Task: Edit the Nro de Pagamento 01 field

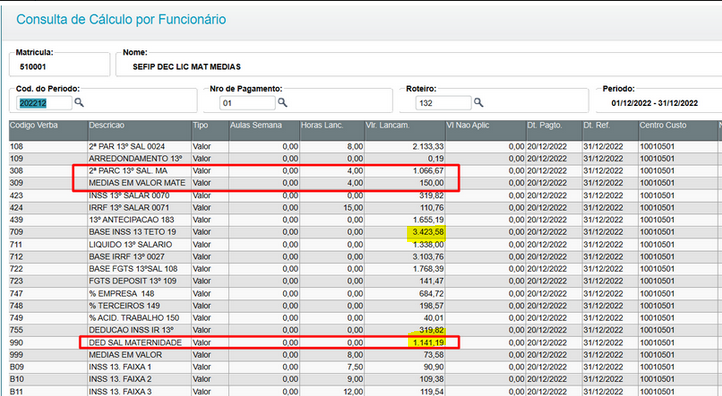Action: [x=247, y=103]
